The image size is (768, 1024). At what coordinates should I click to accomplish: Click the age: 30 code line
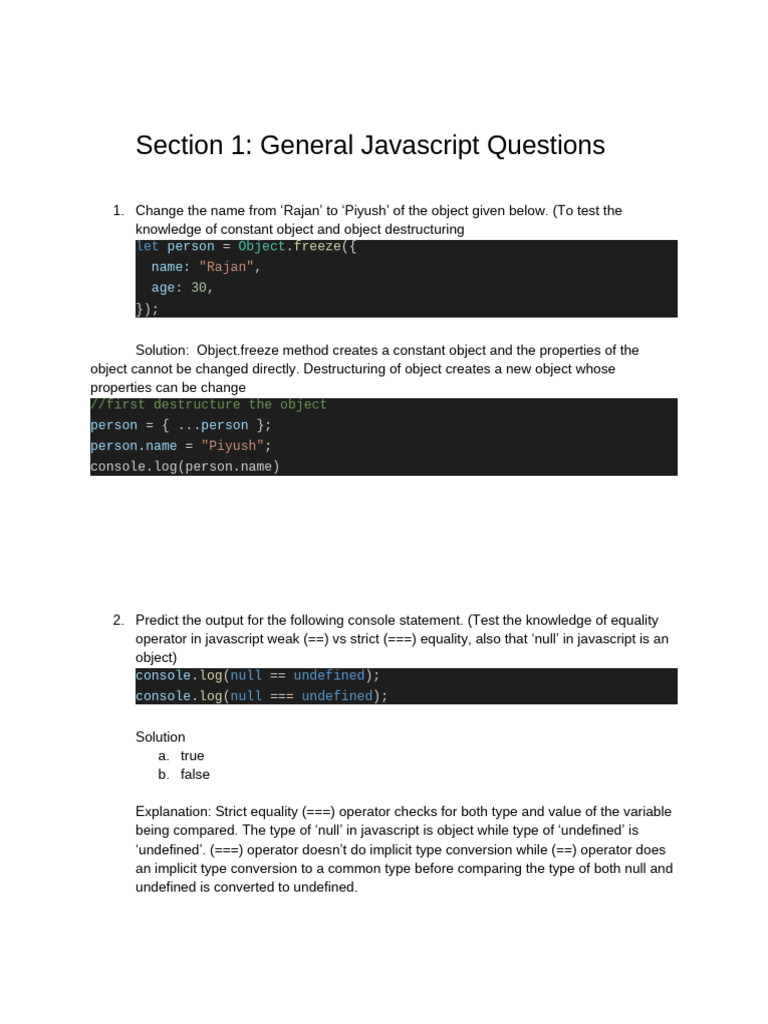pos(182,287)
